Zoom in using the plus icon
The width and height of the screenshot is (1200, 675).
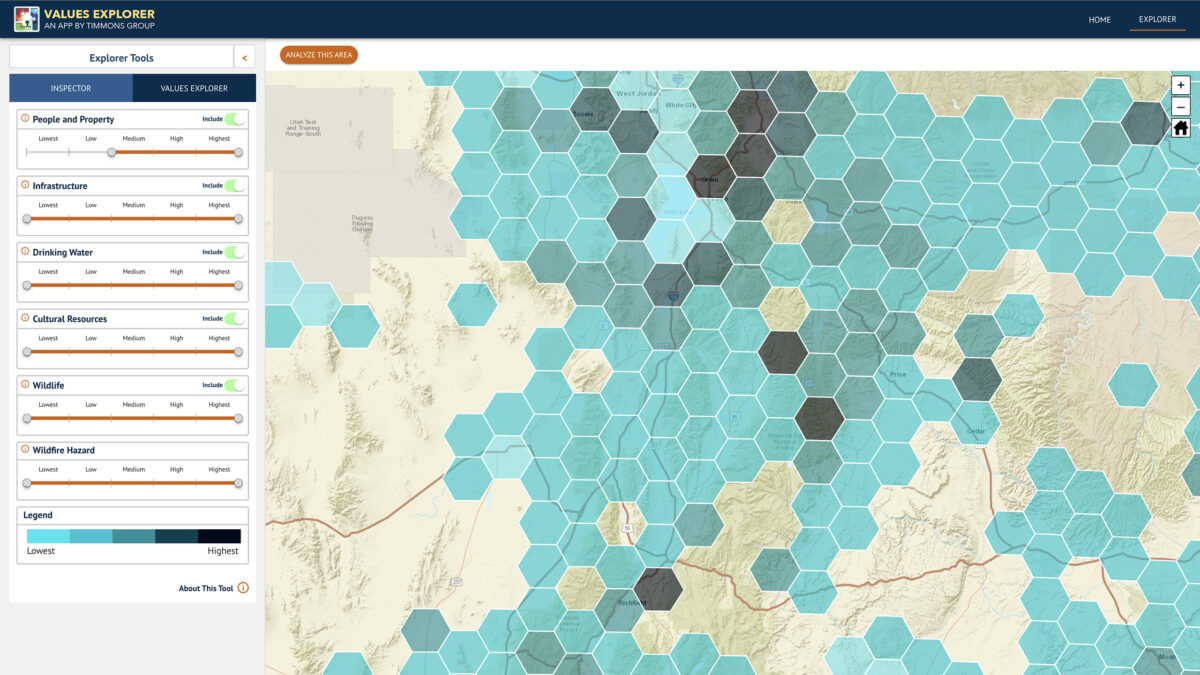(1181, 84)
